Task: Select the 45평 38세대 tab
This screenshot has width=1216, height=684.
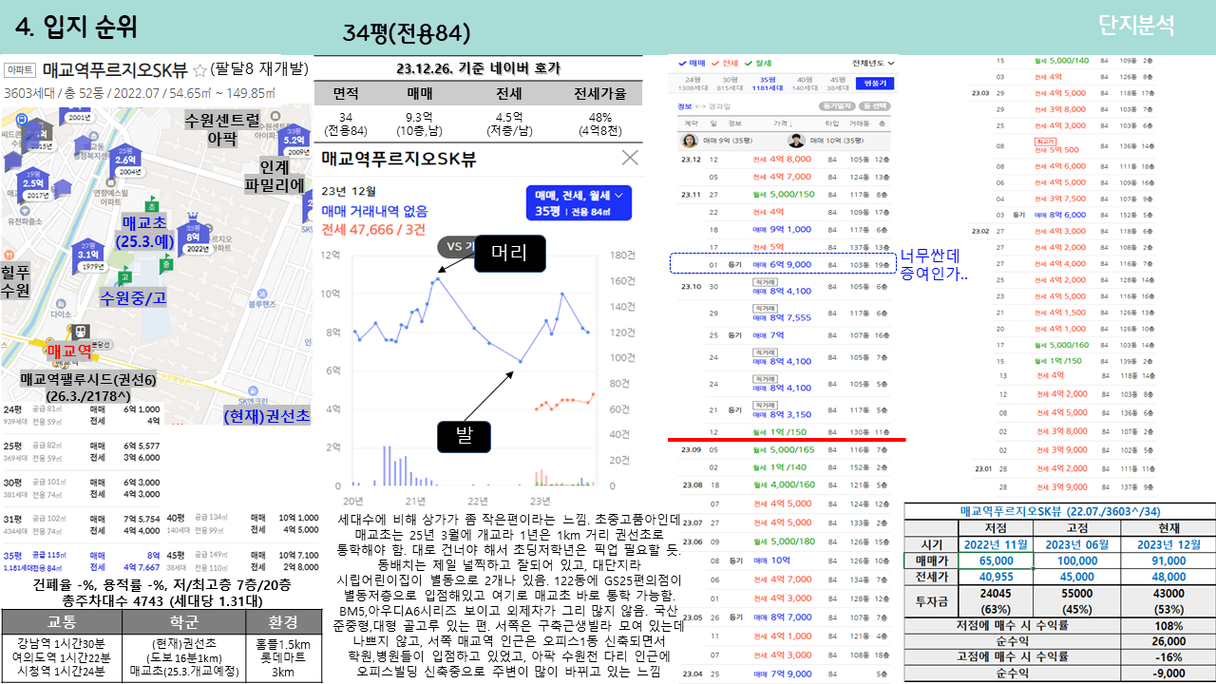Action: pyautogui.click(x=838, y=83)
